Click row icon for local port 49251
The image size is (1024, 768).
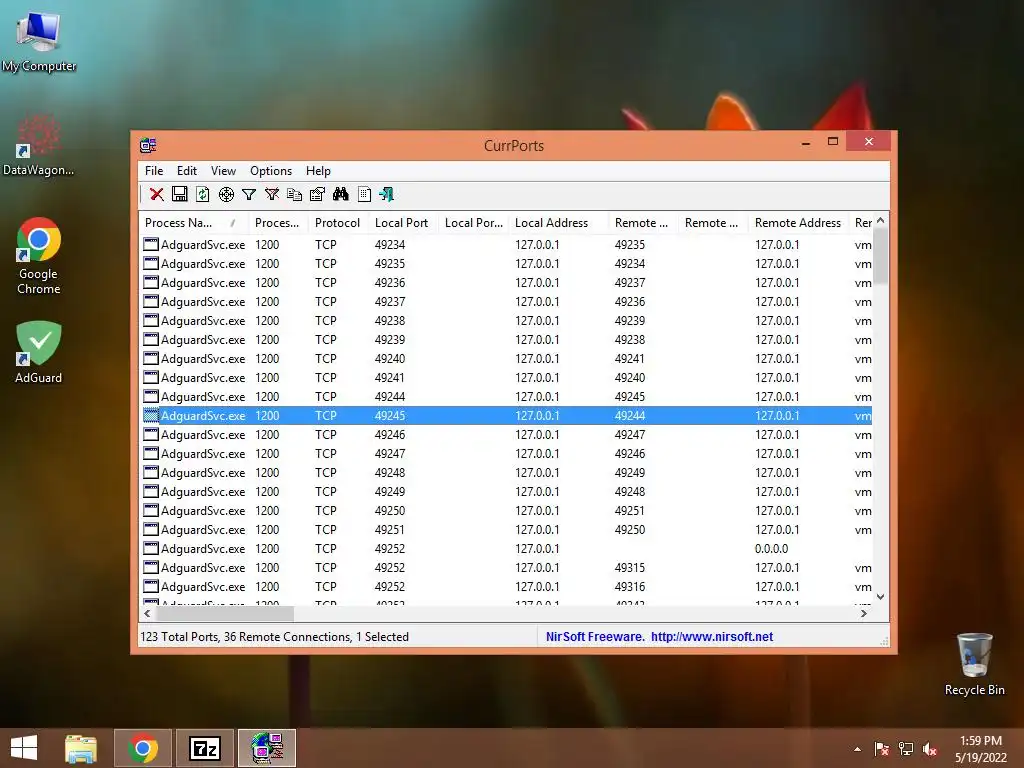point(151,530)
